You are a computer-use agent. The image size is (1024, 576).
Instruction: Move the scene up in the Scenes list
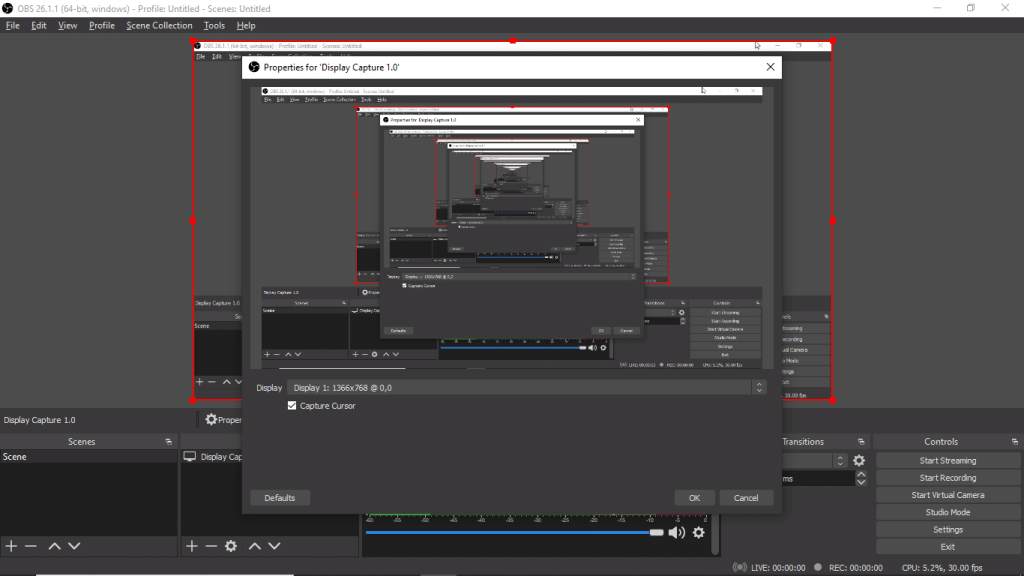(x=55, y=546)
